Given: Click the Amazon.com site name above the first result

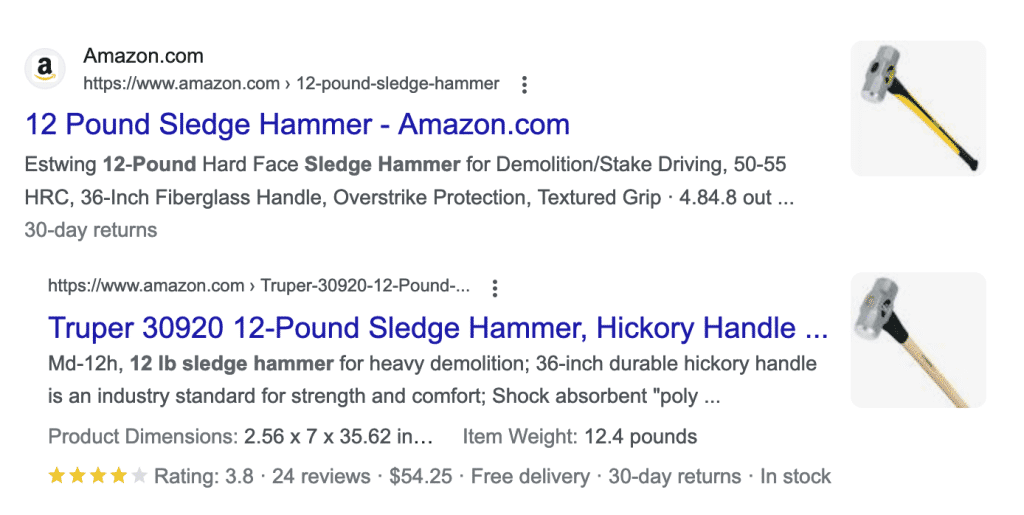Looking at the screenshot, I should (143, 56).
